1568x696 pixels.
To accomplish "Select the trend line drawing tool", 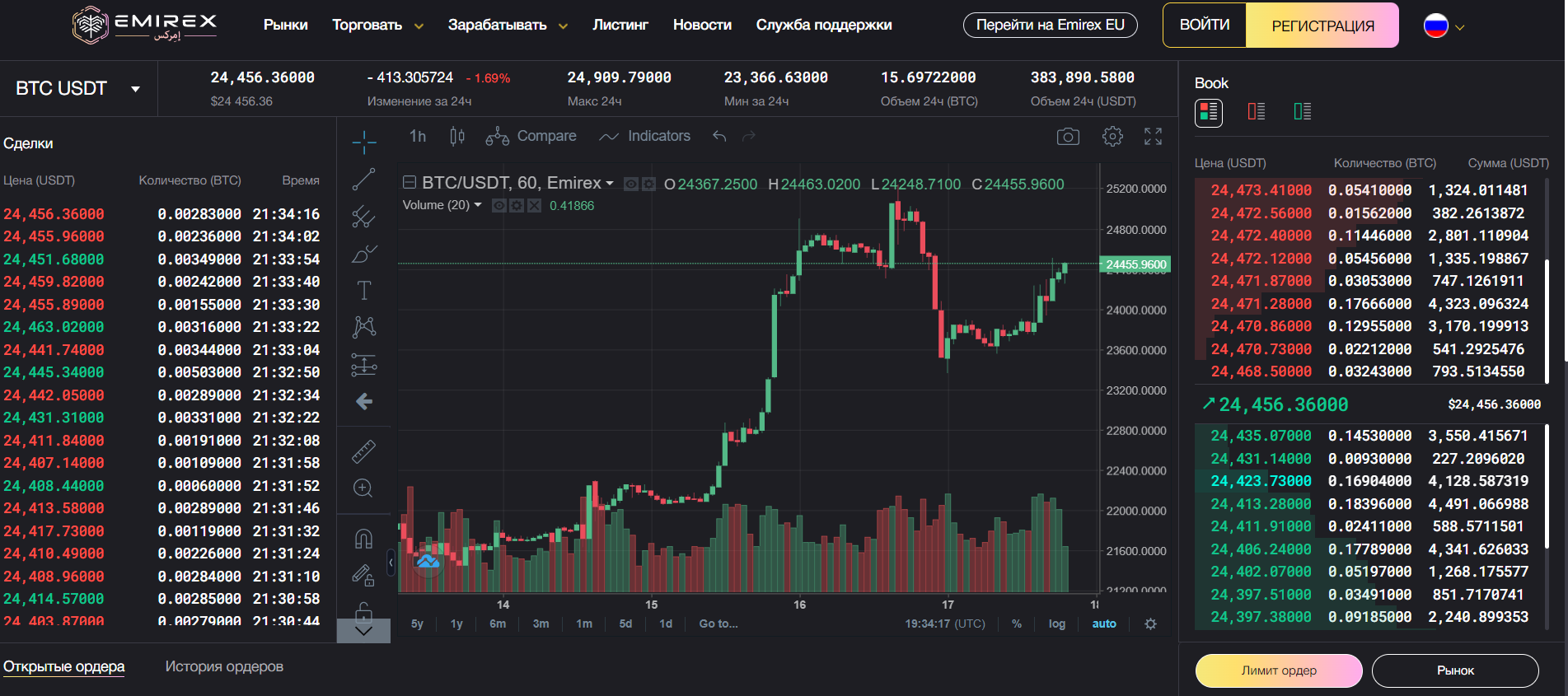I will [363, 179].
